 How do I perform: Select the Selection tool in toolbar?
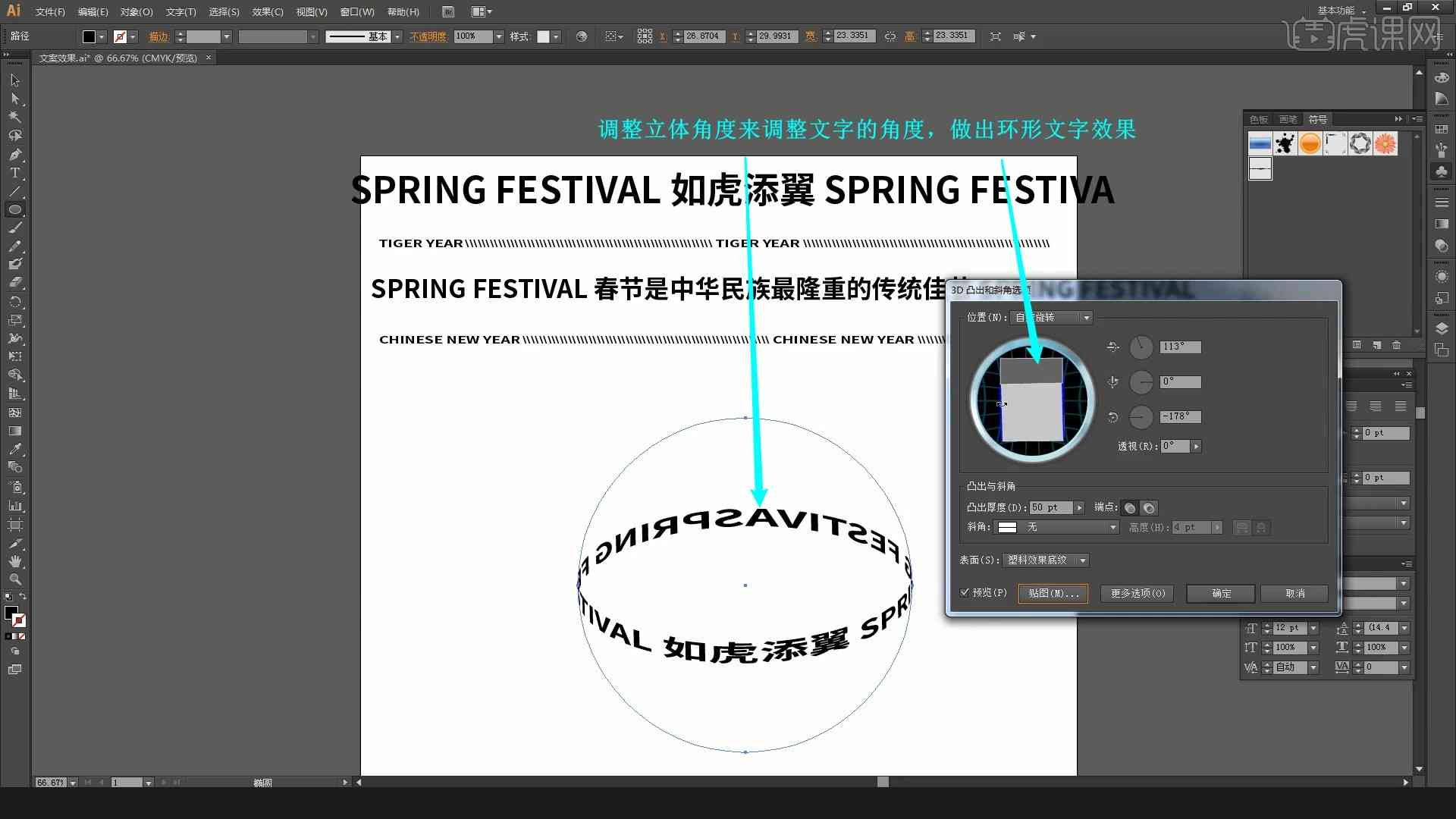coord(14,80)
